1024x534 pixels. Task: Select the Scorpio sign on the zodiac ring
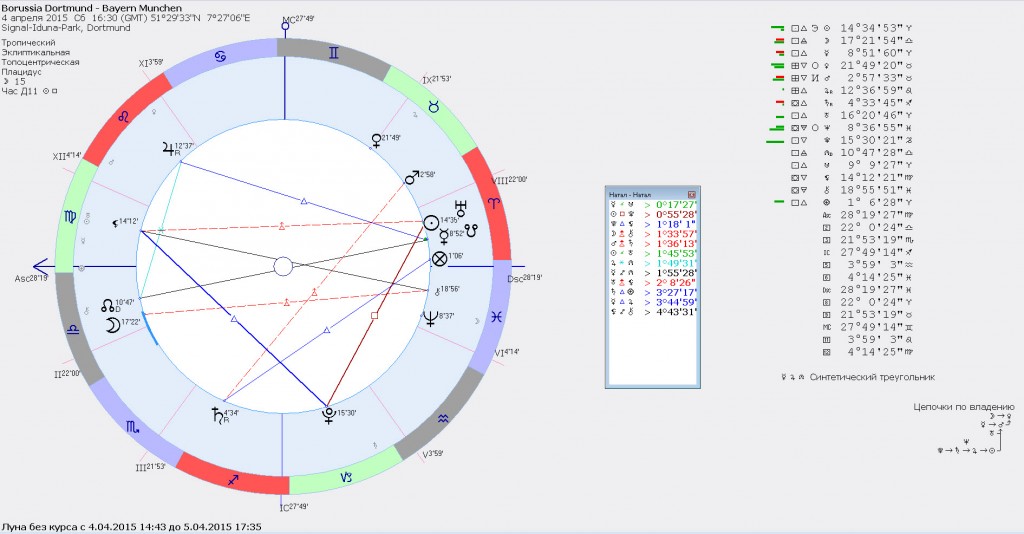tap(133, 427)
